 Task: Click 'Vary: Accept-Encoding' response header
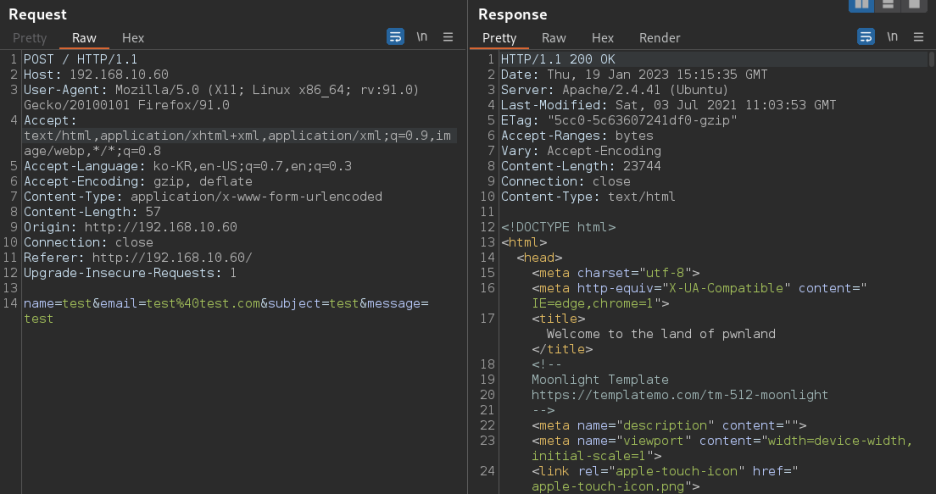581,151
